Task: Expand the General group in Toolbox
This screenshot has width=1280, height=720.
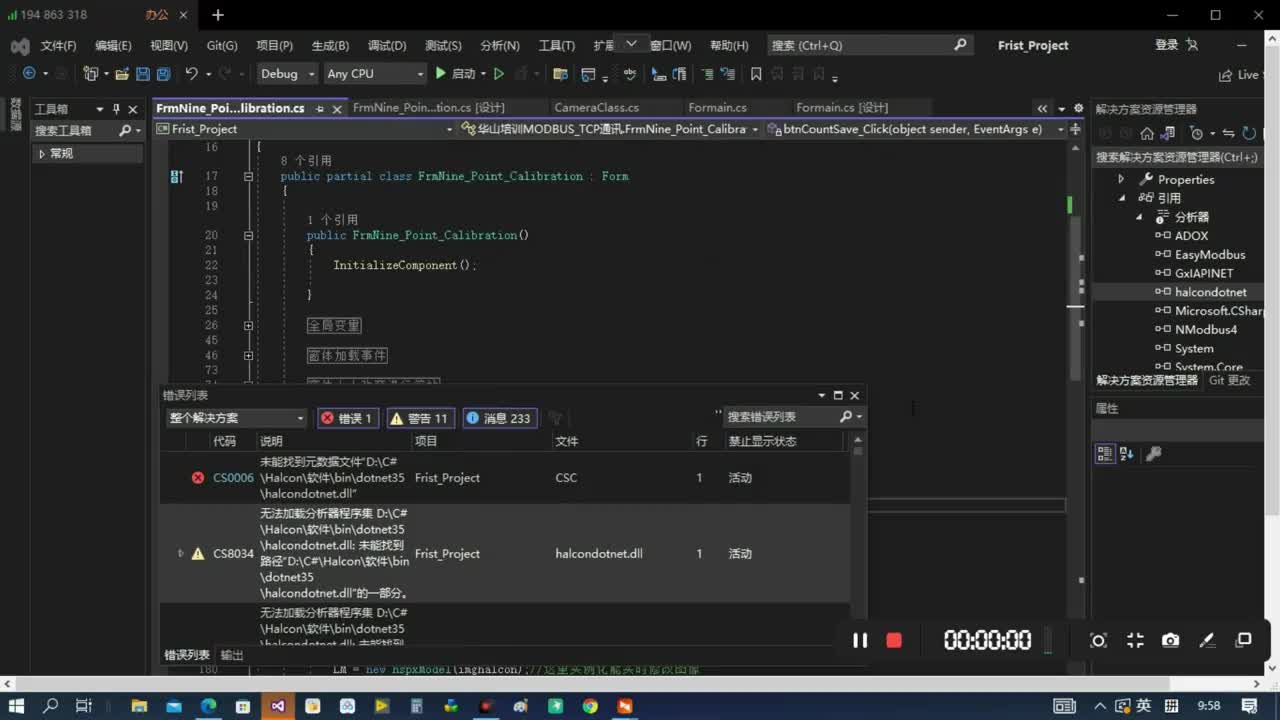Action: pos(41,154)
